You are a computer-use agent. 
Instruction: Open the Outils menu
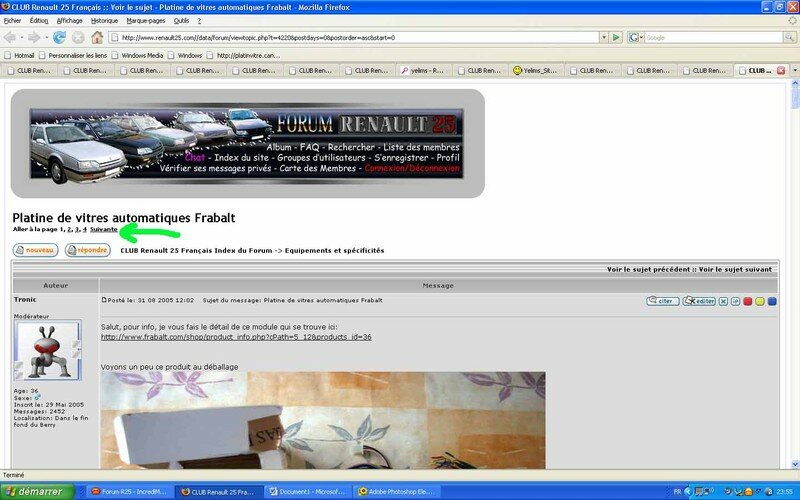tap(181, 21)
